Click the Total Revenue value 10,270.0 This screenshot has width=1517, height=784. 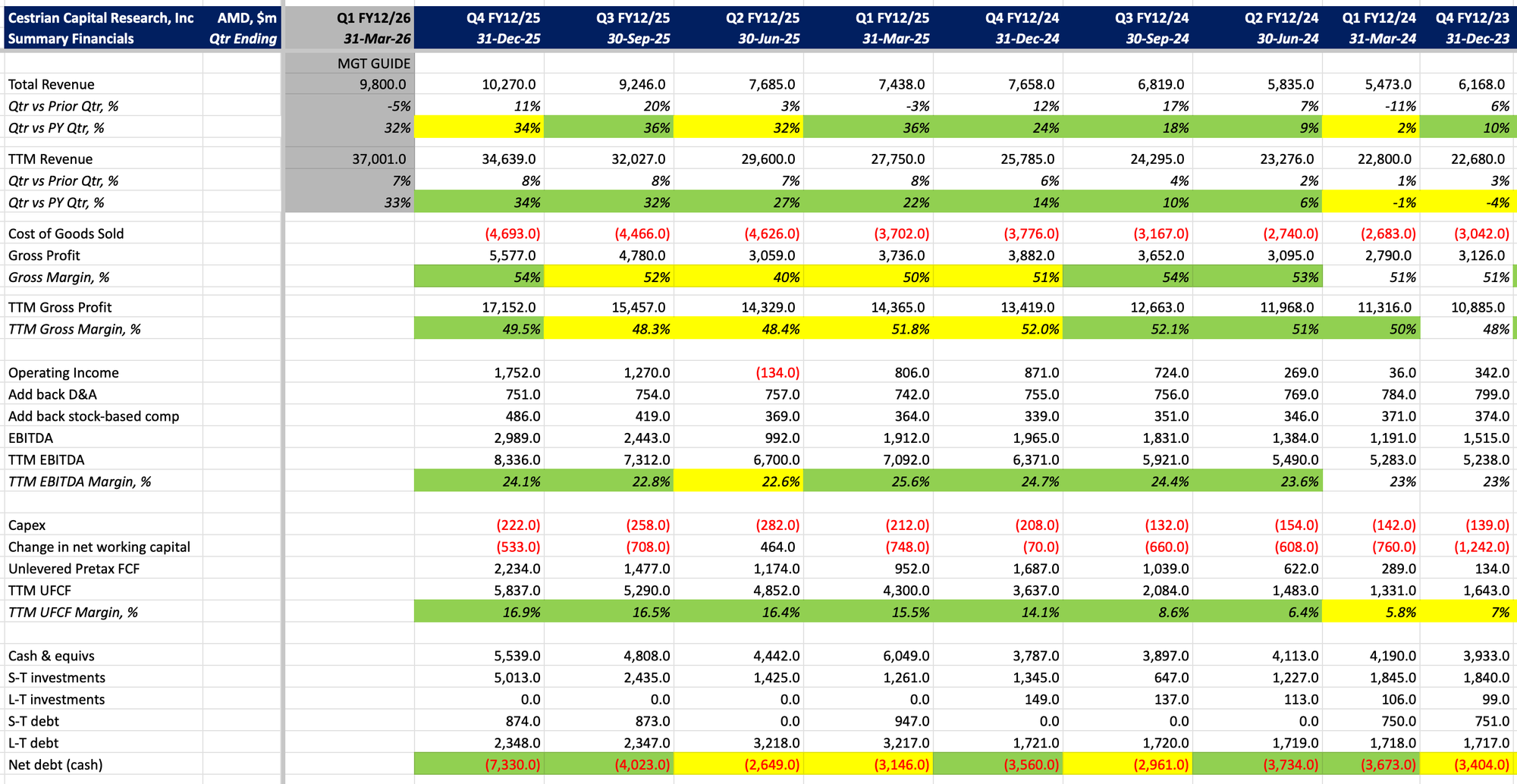[x=509, y=85]
